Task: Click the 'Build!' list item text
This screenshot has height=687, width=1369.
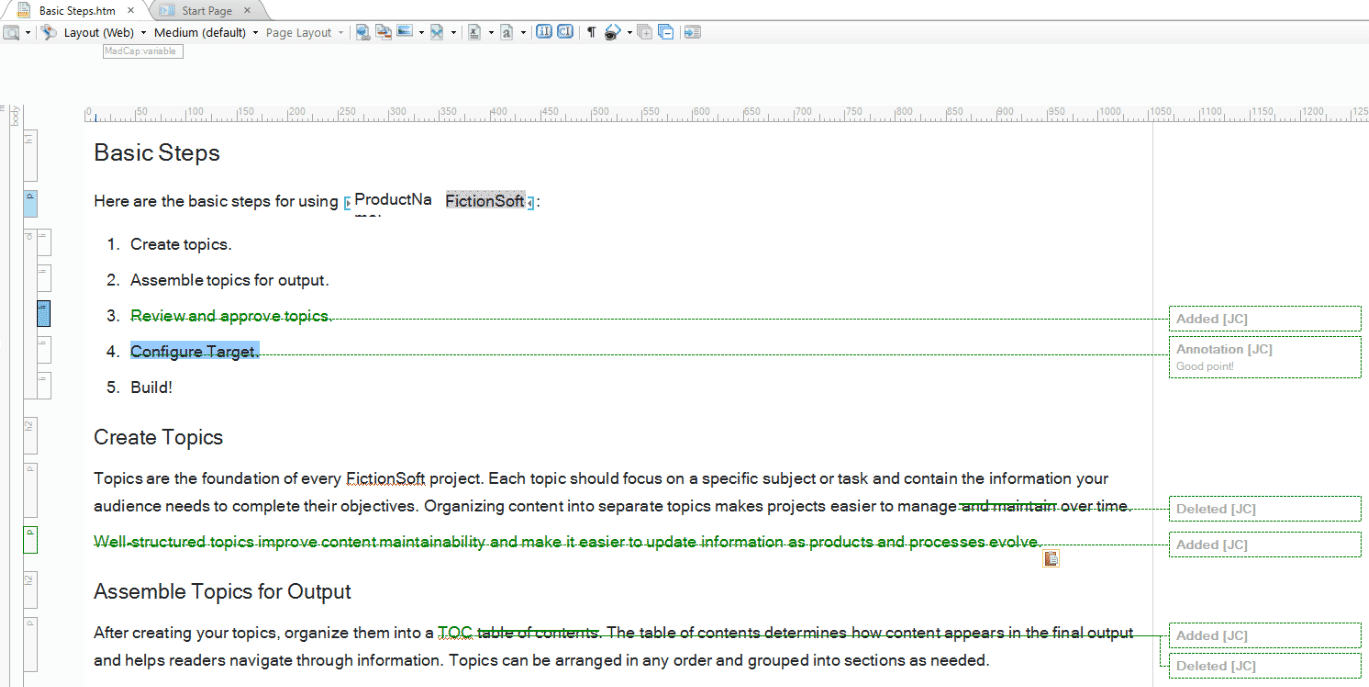Action: [151, 387]
